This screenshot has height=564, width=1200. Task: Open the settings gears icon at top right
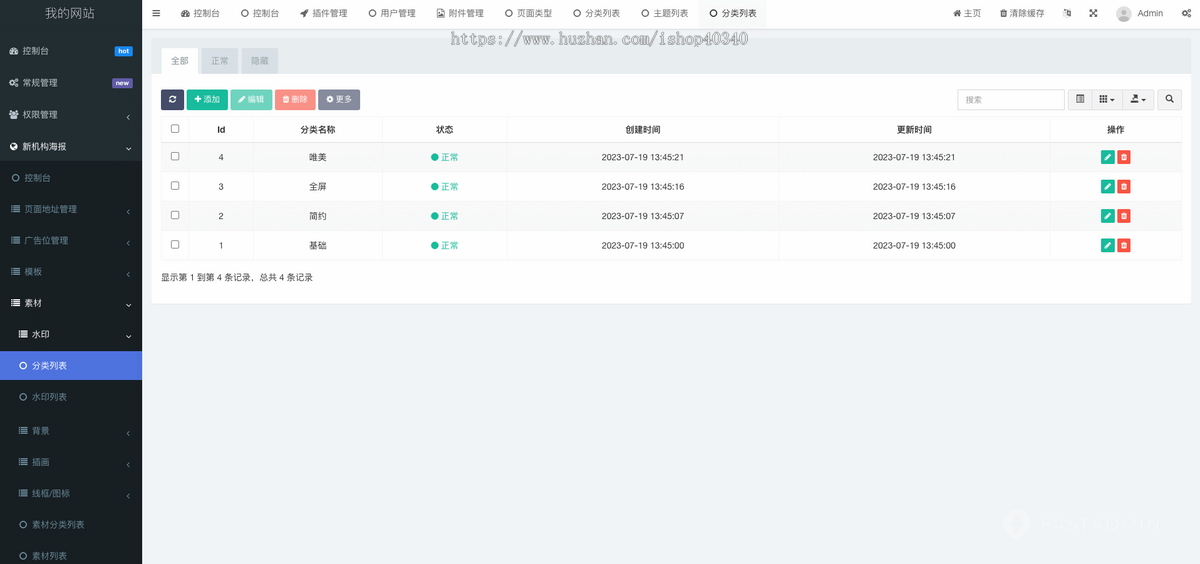click(1187, 13)
